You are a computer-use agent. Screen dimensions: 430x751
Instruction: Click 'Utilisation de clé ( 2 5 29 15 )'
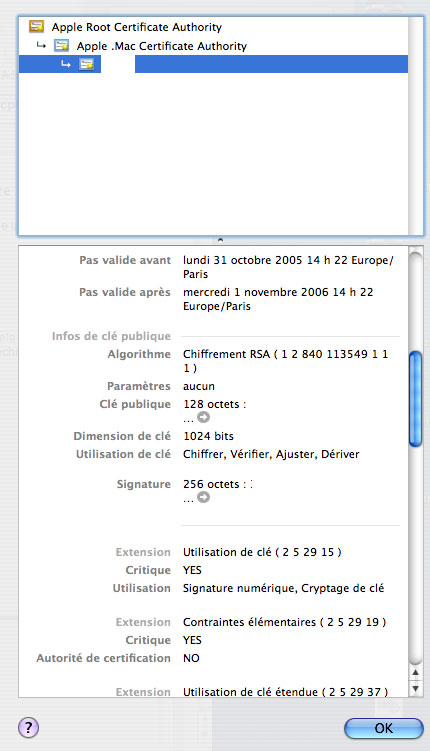pos(262,552)
